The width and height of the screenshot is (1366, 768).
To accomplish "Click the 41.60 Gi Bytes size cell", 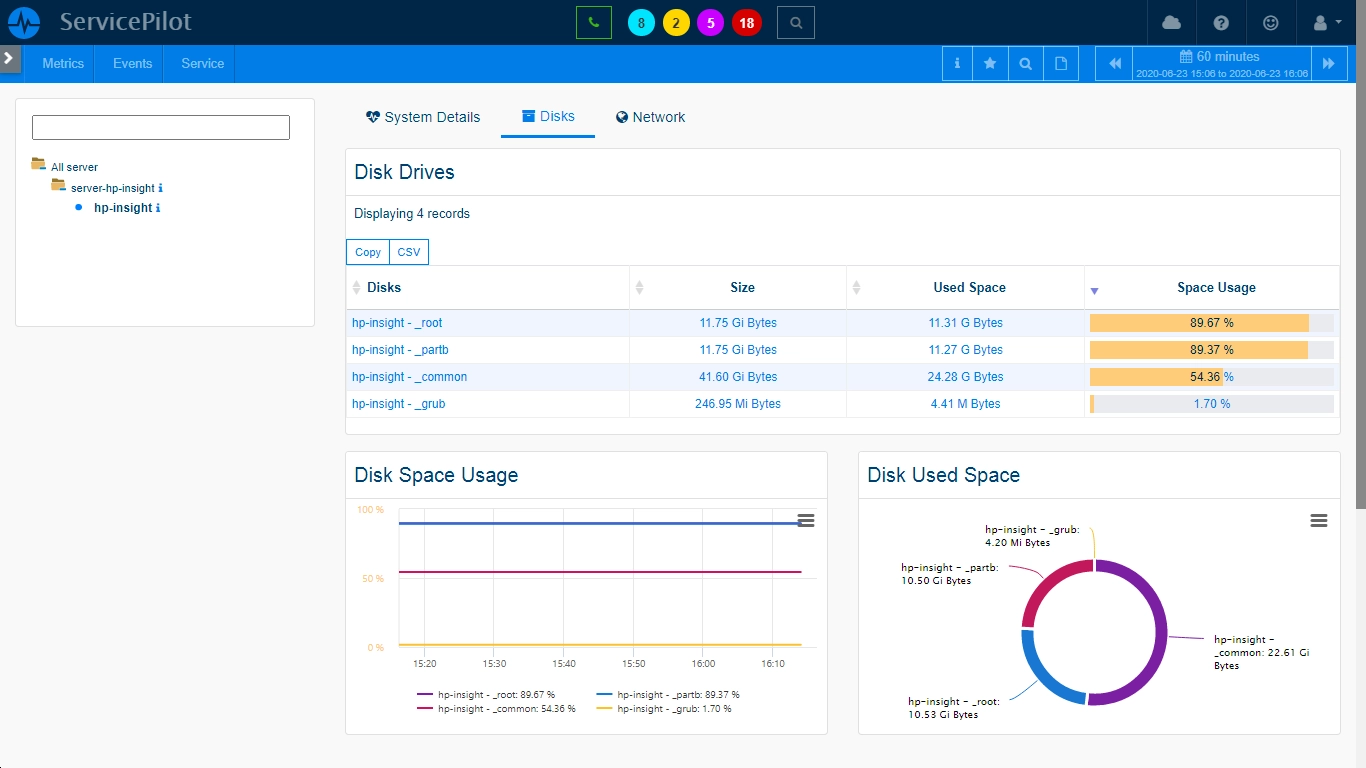I will (738, 377).
